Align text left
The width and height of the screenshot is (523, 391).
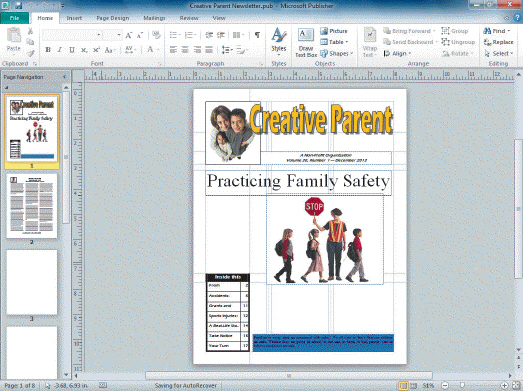[173, 50]
